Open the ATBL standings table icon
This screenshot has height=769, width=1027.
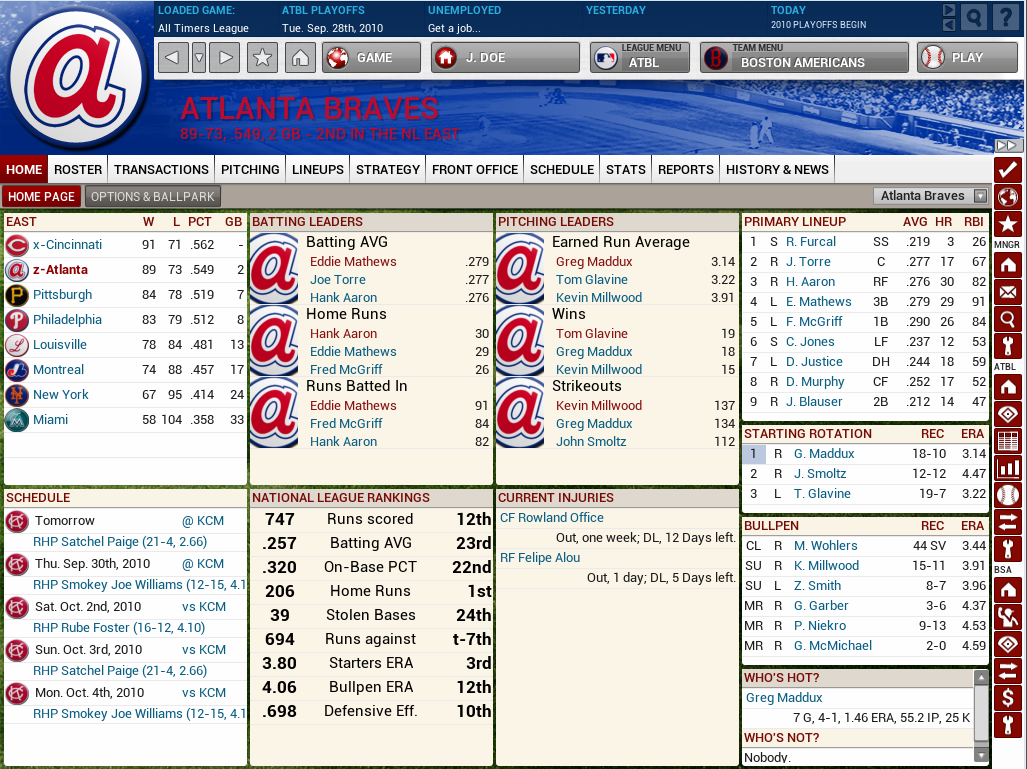1007,441
